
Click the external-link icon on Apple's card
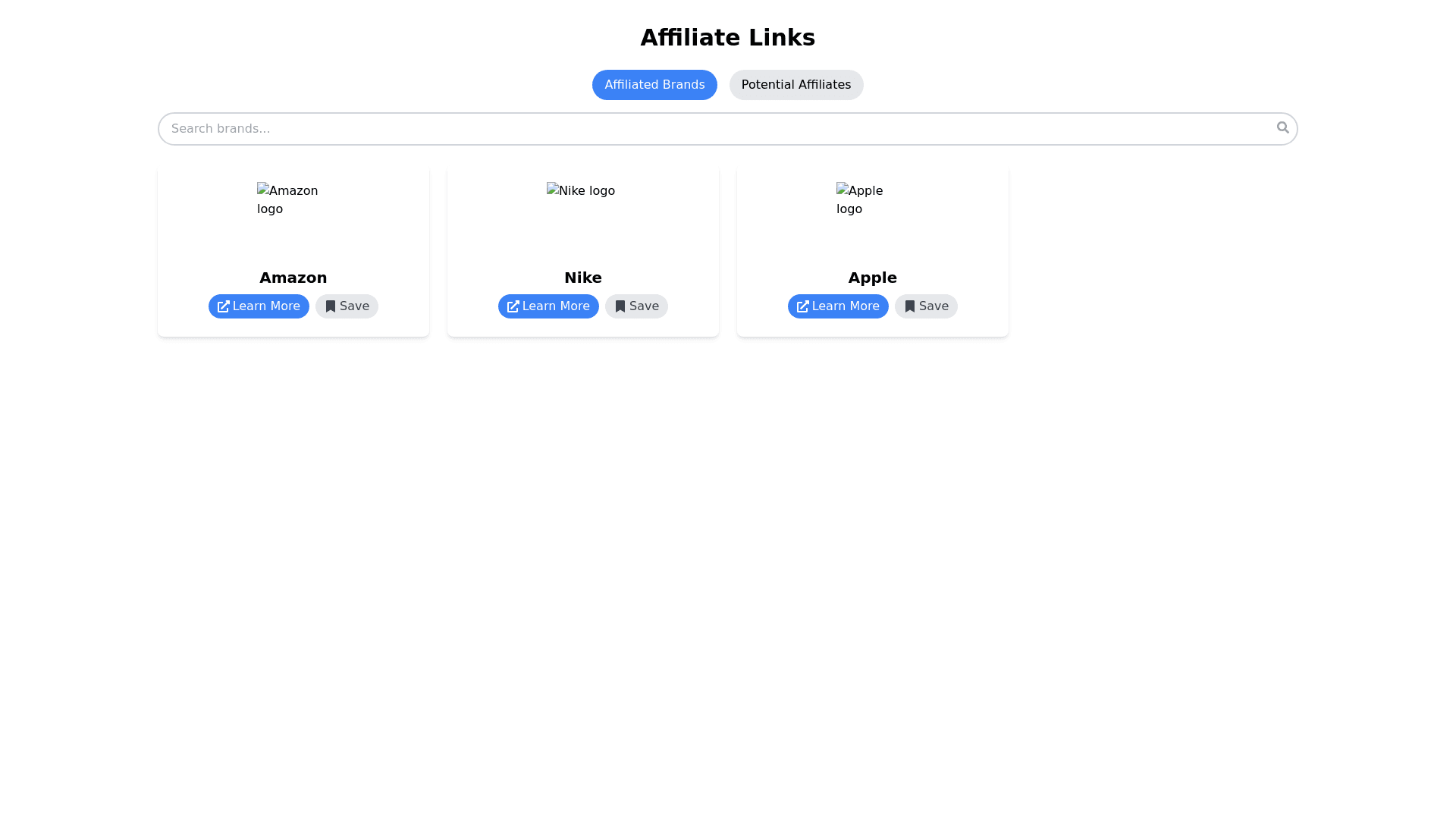click(802, 307)
